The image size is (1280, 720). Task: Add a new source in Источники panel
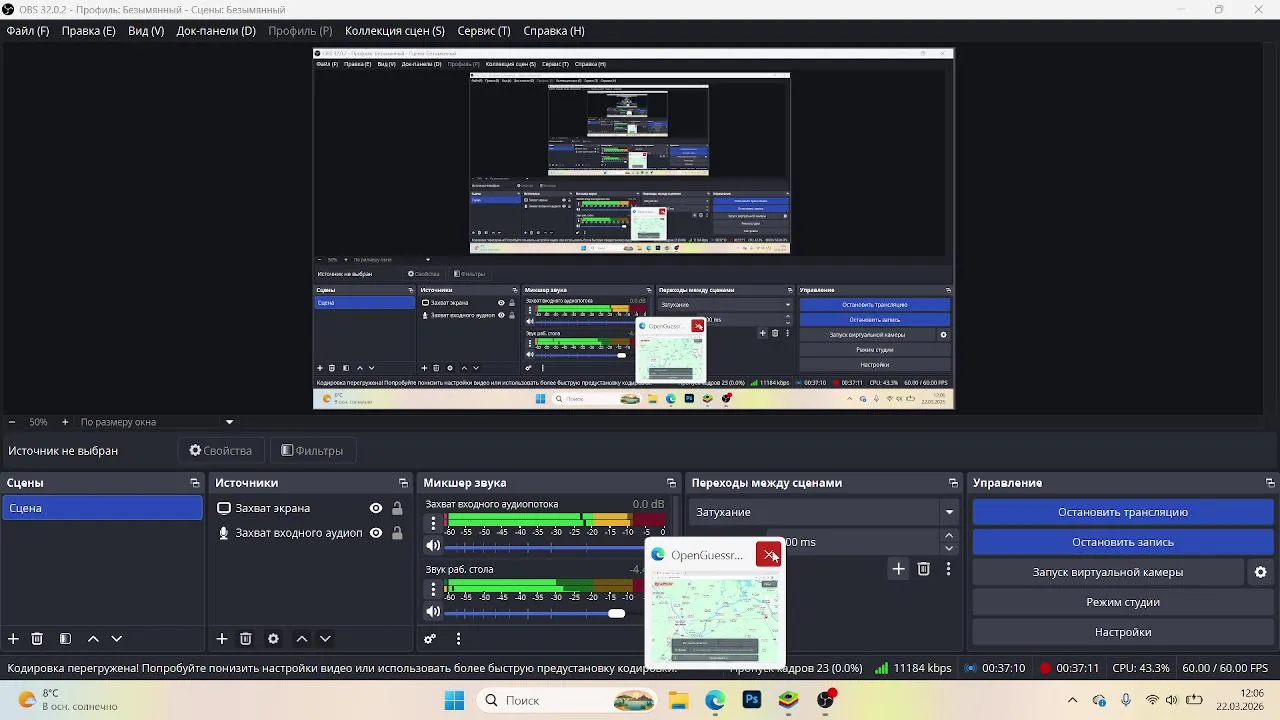pyautogui.click(x=222, y=639)
